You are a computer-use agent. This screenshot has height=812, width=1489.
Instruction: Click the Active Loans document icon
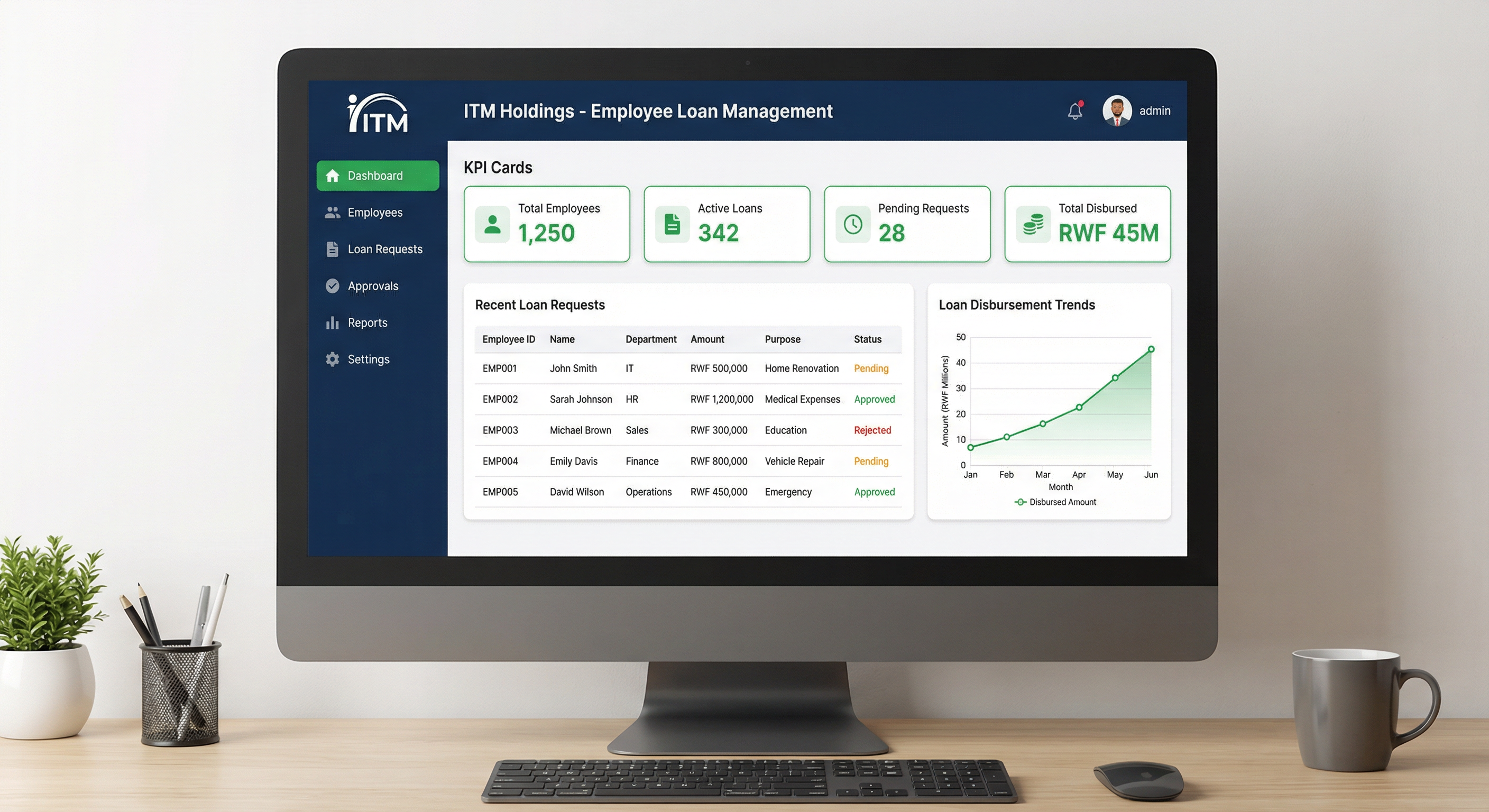point(672,224)
